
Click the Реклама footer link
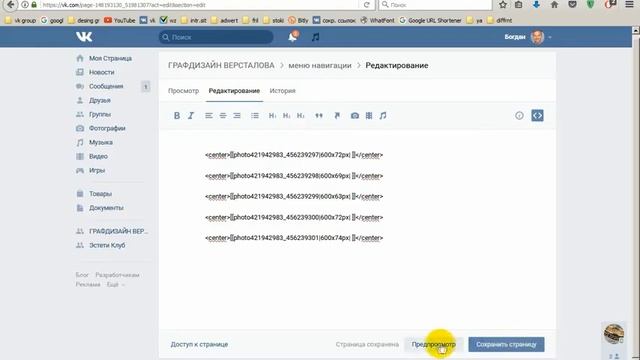[x=88, y=284]
